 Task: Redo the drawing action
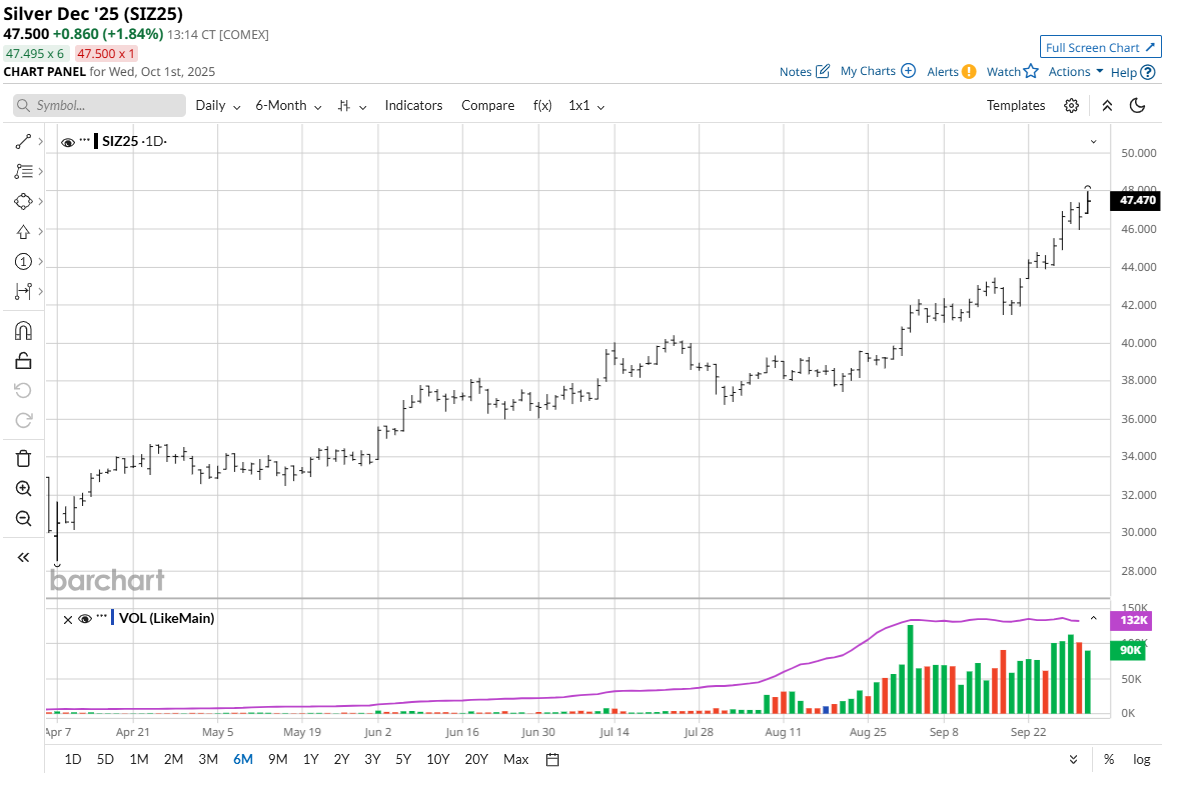[x=23, y=420]
